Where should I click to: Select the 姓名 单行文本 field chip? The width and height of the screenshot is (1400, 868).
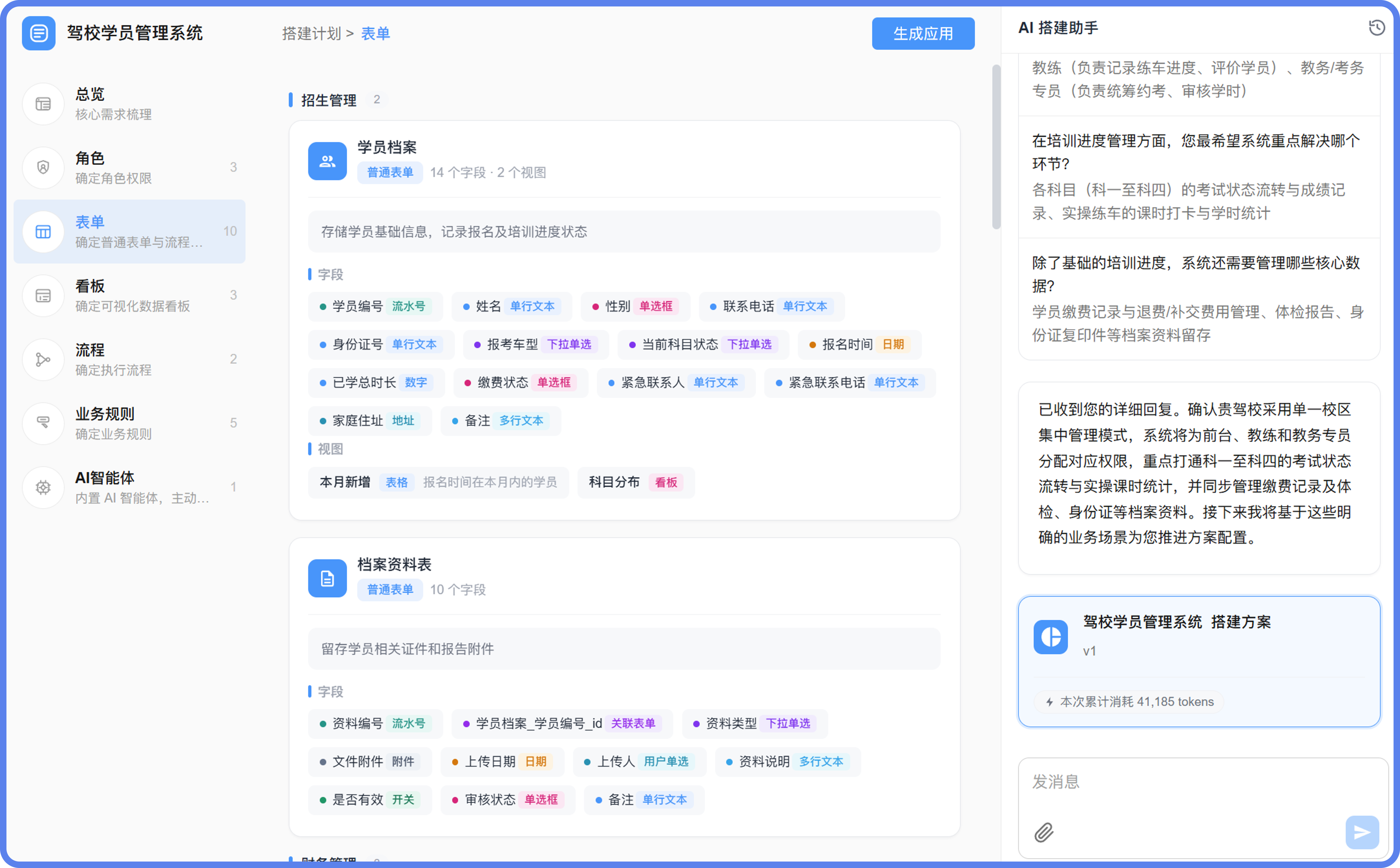pyautogui.click(x=512, y=306)
